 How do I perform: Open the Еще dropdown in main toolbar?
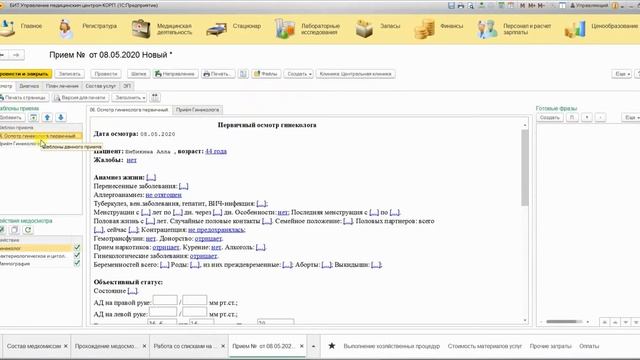[x=622, y=74]
